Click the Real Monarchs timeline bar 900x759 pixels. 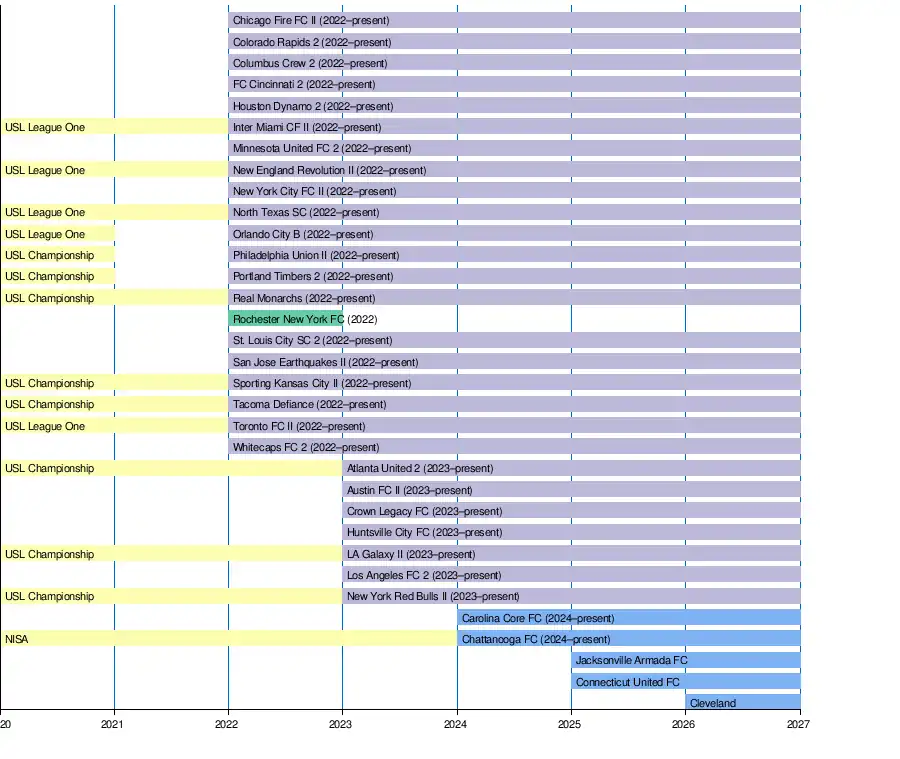(513, 298)
